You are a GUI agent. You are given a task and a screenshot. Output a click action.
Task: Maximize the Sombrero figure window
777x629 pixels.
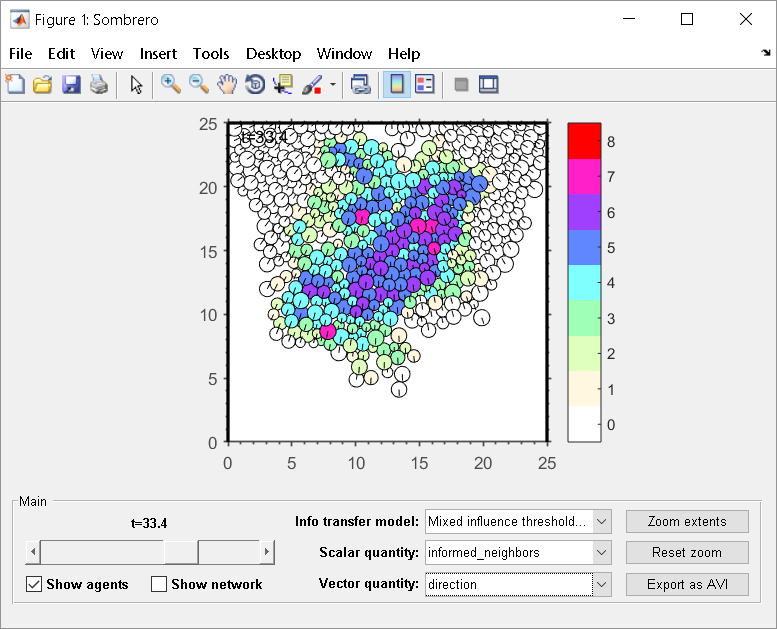pyautogui.click(x=687, y=19)
